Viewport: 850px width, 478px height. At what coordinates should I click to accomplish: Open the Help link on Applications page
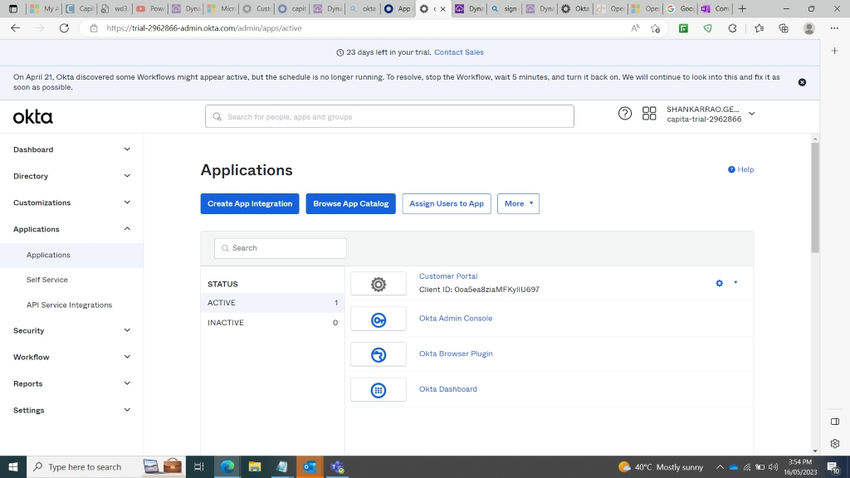(740, 170)
